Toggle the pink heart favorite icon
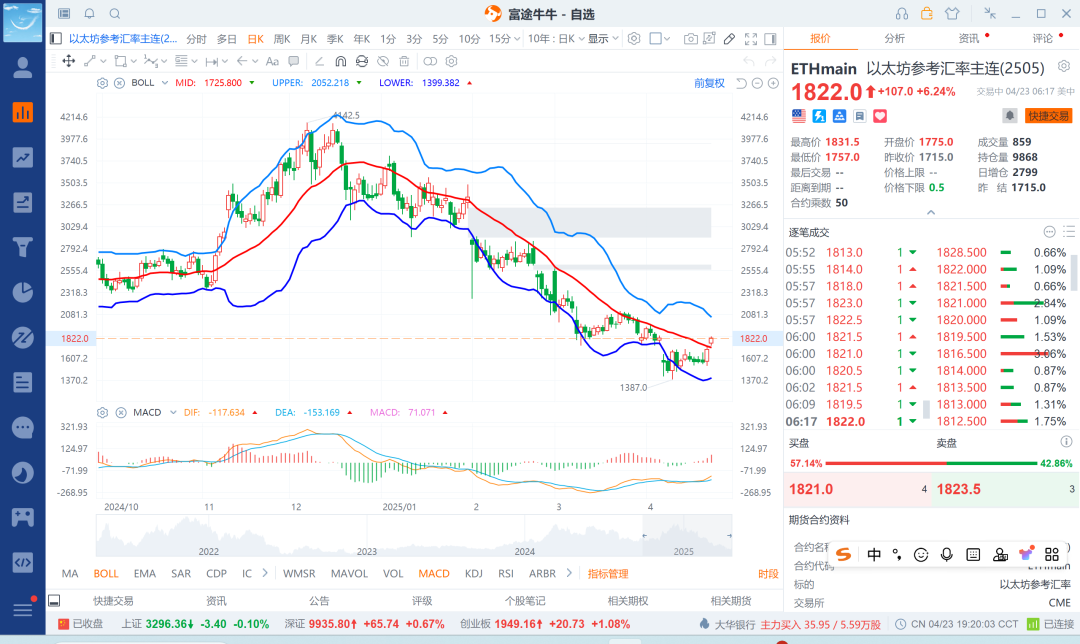The image size is (1080, 644). 880,116
